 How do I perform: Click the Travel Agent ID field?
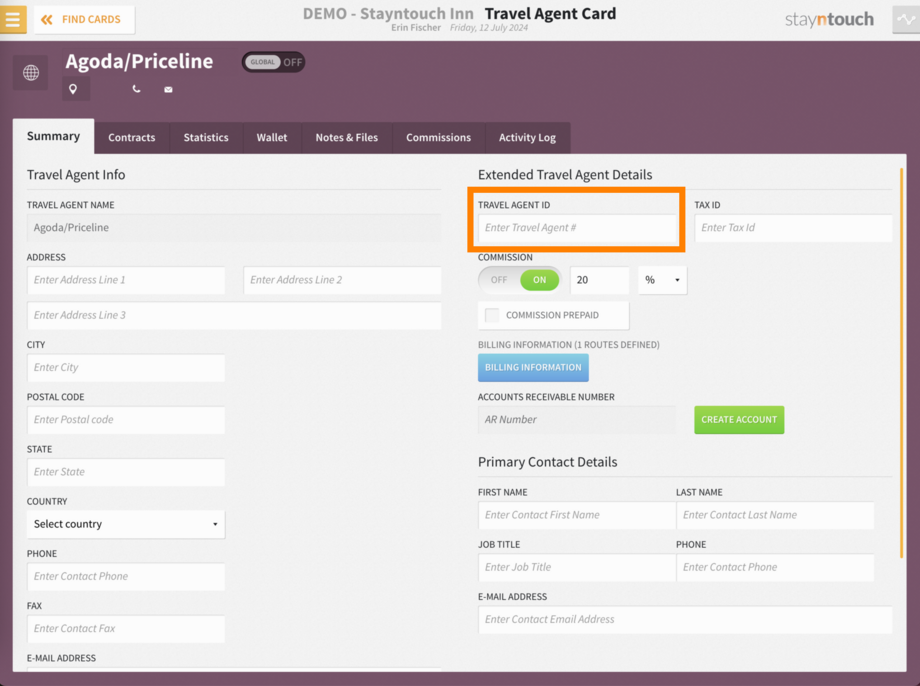tap(577, 228)
